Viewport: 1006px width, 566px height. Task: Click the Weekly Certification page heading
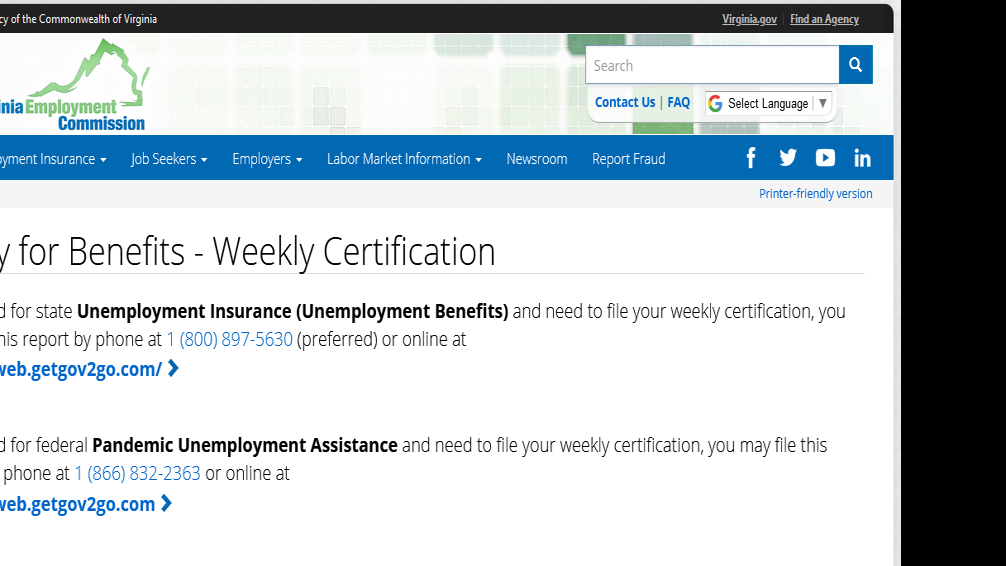tap(248, 251)
